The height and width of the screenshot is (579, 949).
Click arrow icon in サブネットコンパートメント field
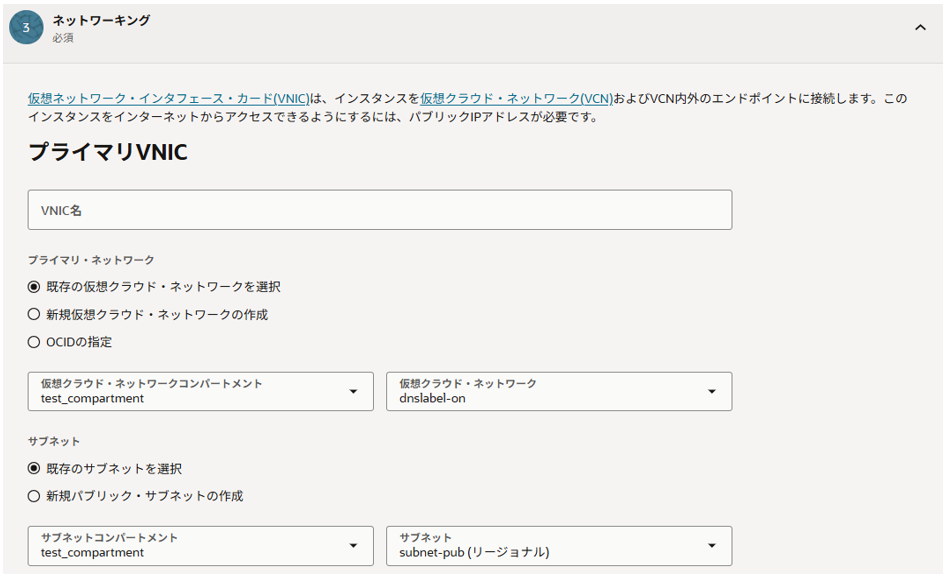point(353,546)
